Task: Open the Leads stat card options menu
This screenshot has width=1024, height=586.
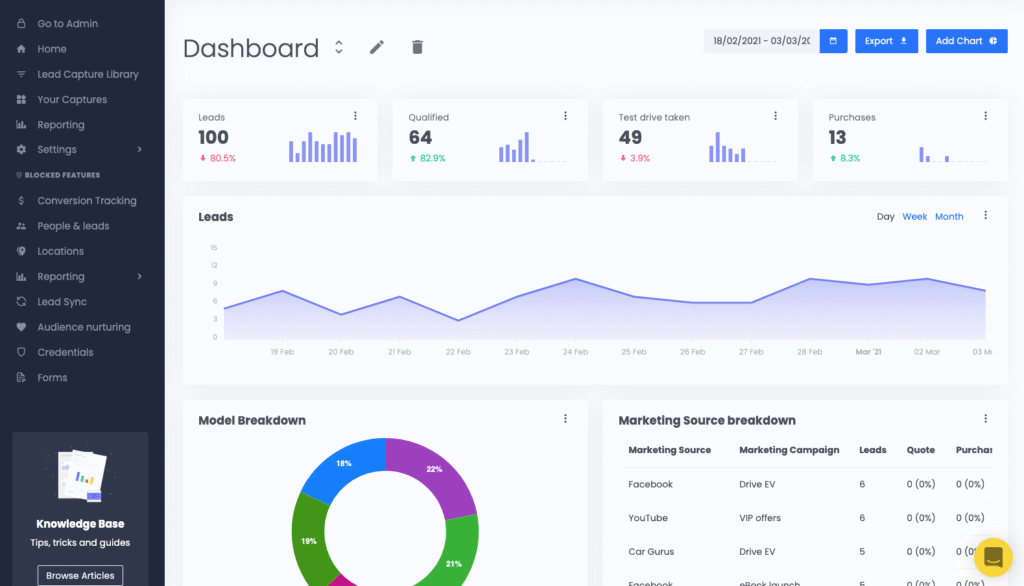Action: tap(355, 116)
